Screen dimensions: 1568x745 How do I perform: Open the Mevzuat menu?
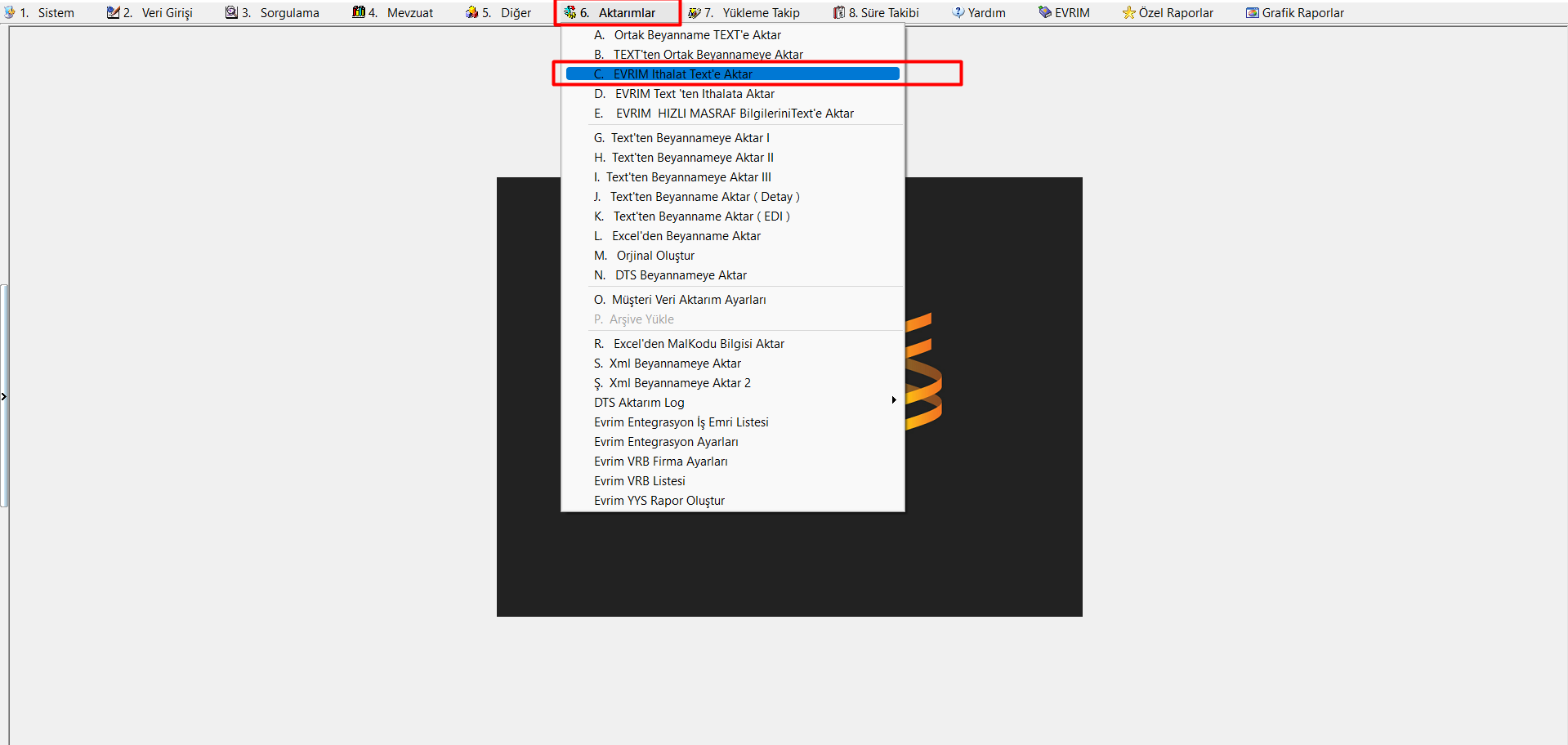(400, 13)
